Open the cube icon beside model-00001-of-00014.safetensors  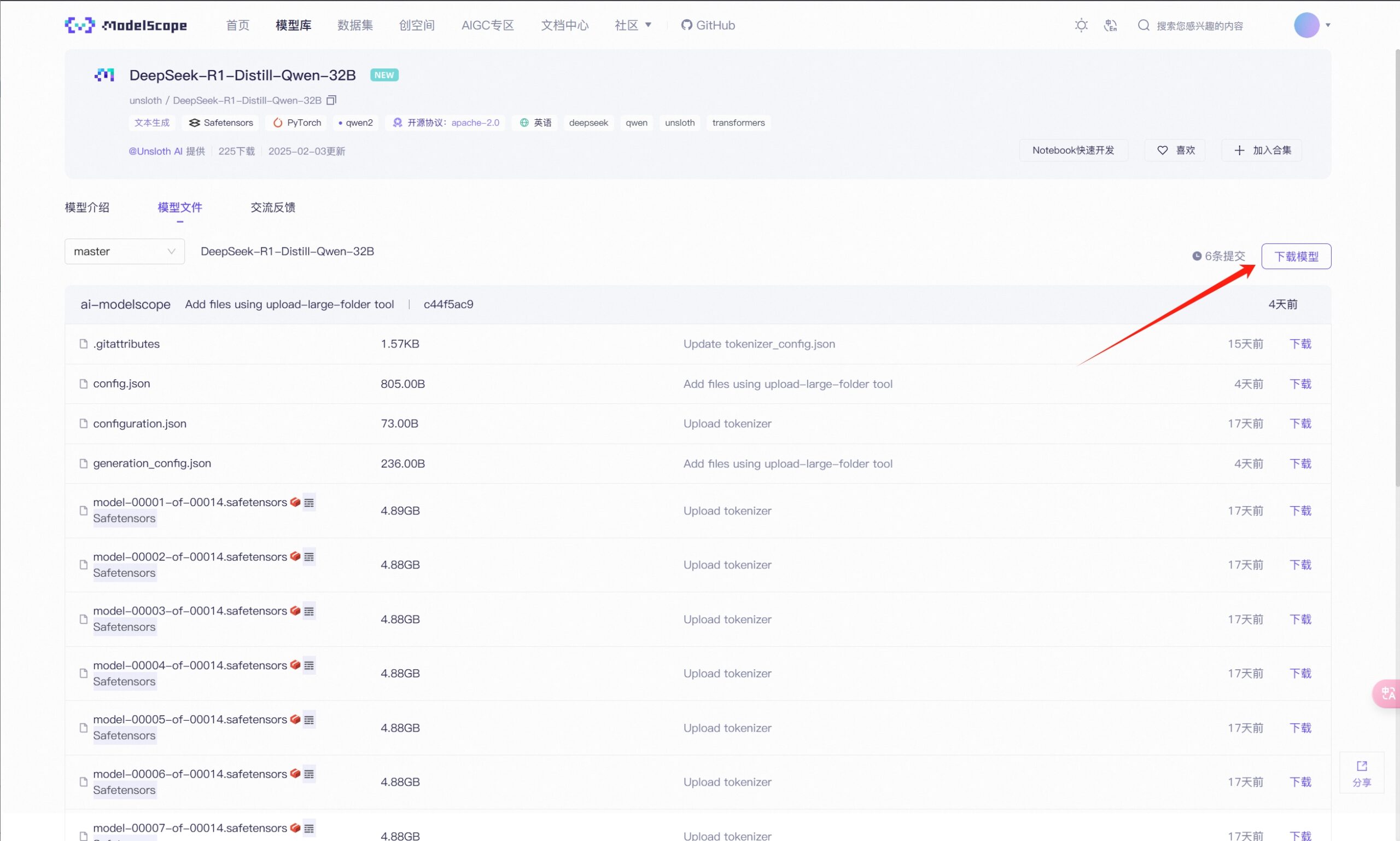[x=295, y=502]
